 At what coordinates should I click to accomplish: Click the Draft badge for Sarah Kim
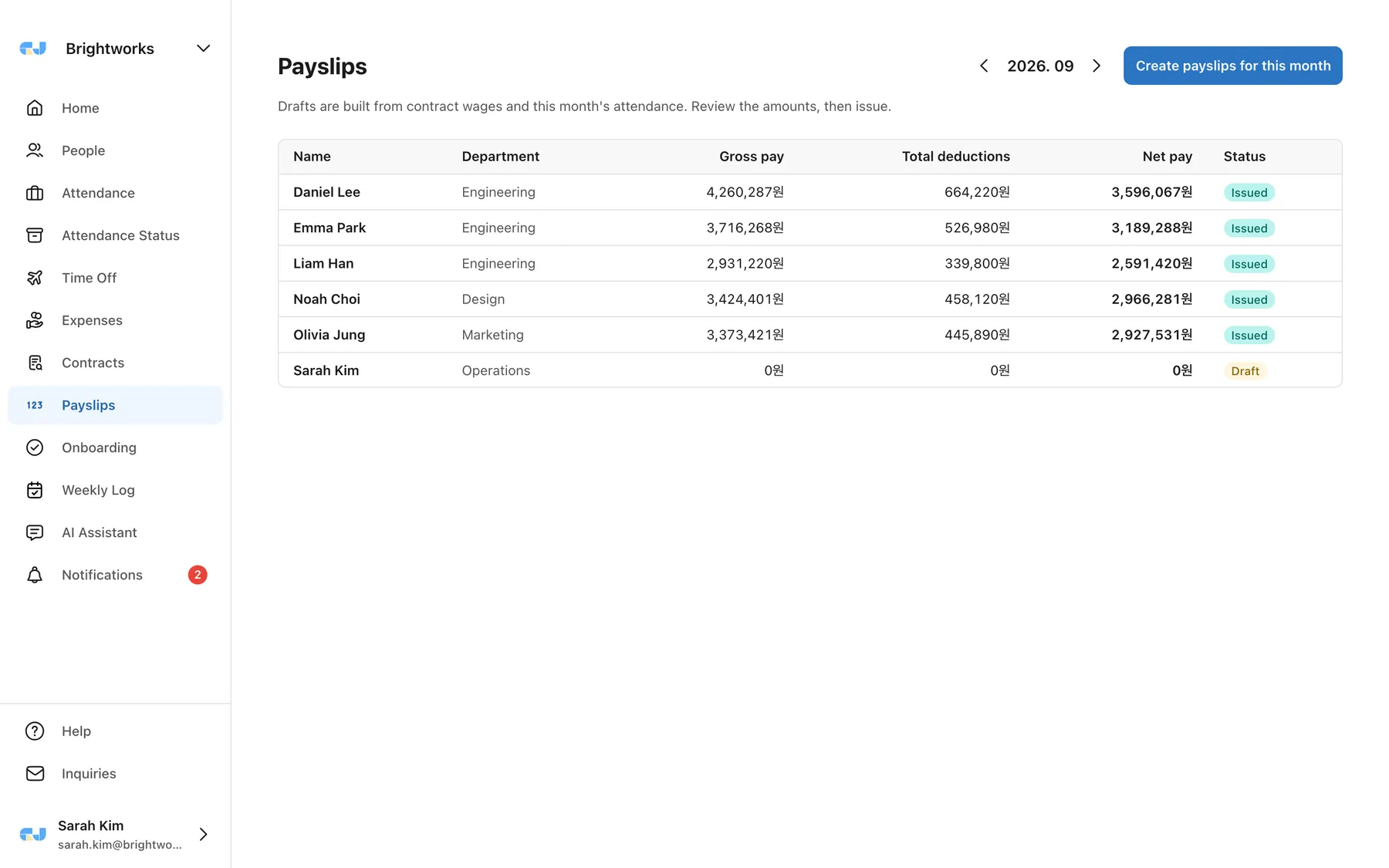point(1245,371)
